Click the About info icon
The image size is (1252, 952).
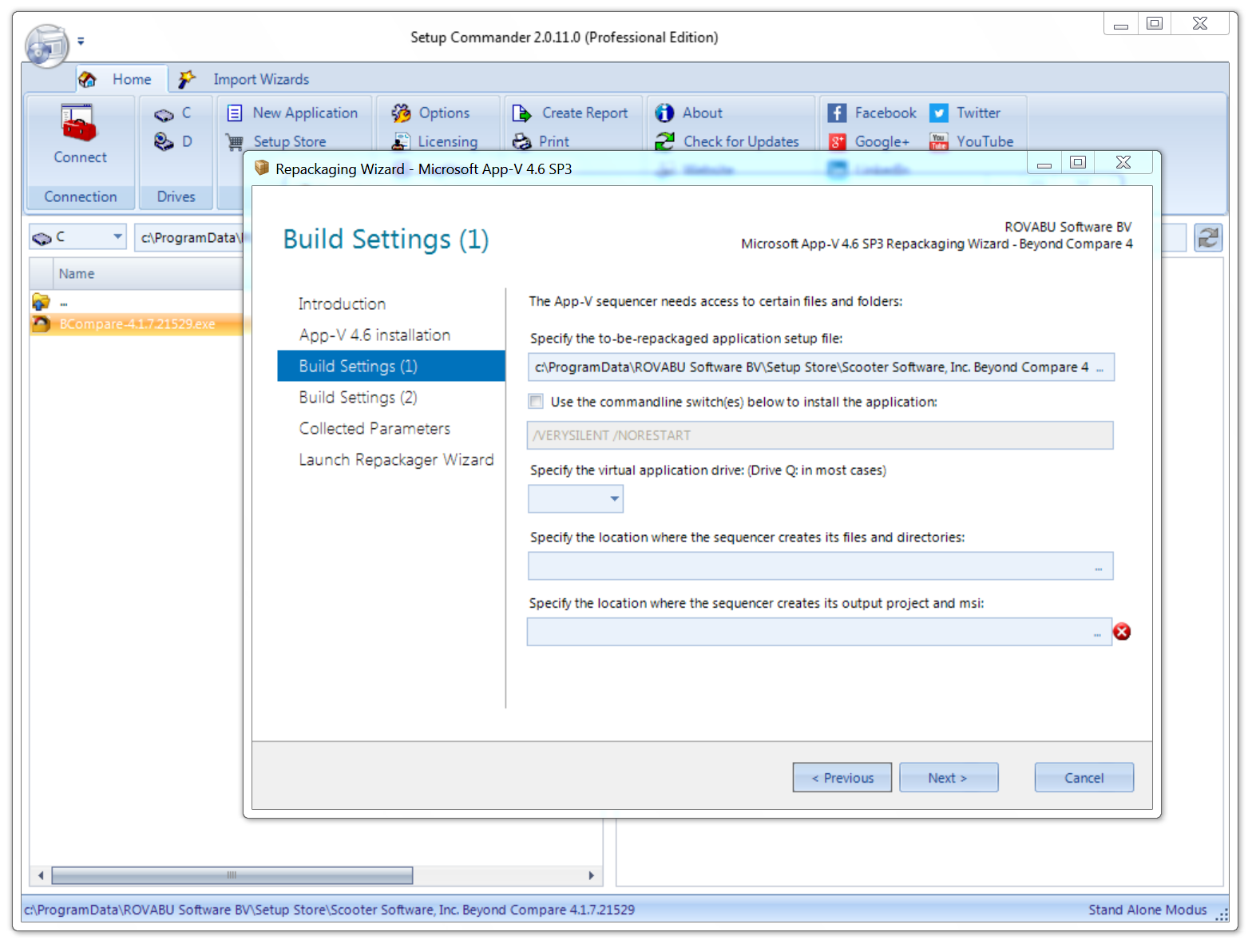(664, 113)
